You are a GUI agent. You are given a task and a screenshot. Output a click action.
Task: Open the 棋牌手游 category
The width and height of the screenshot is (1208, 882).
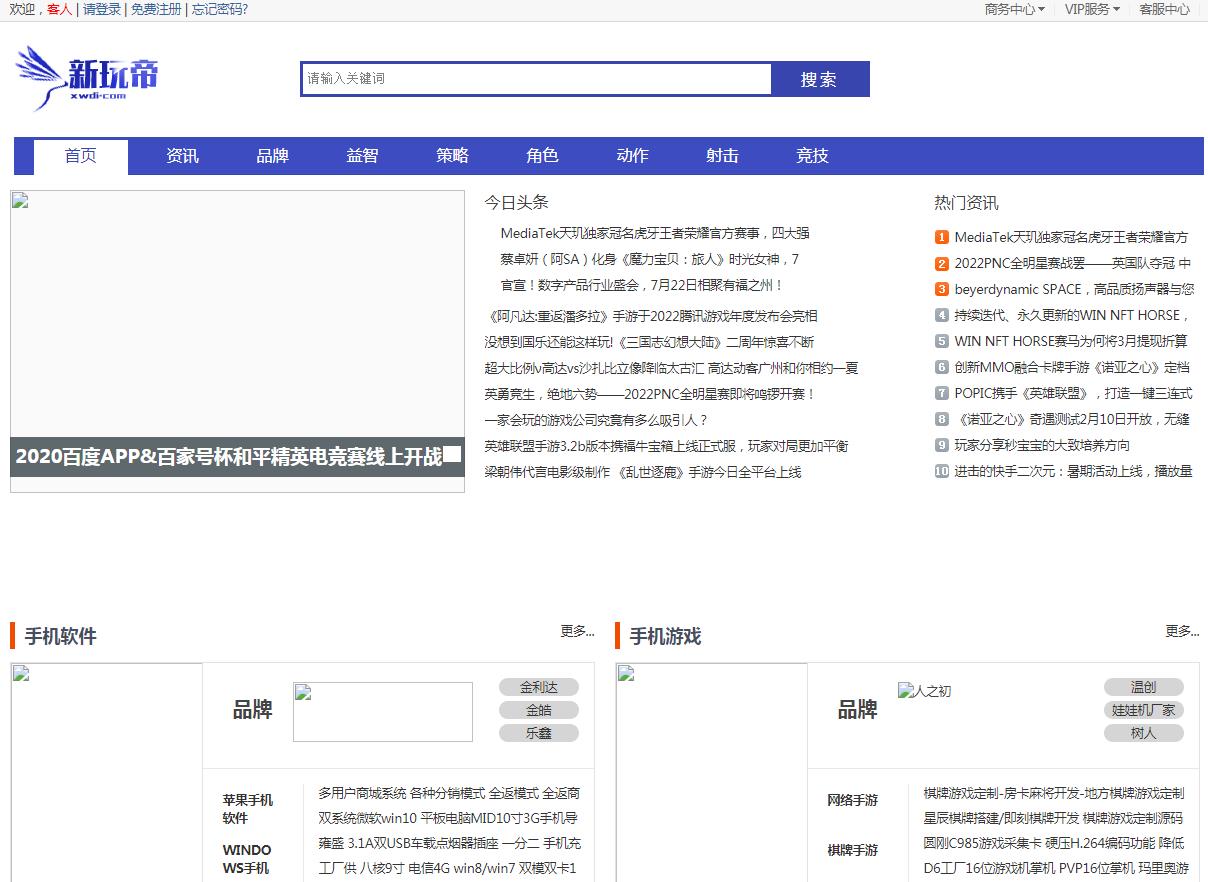tap(853, 850)
